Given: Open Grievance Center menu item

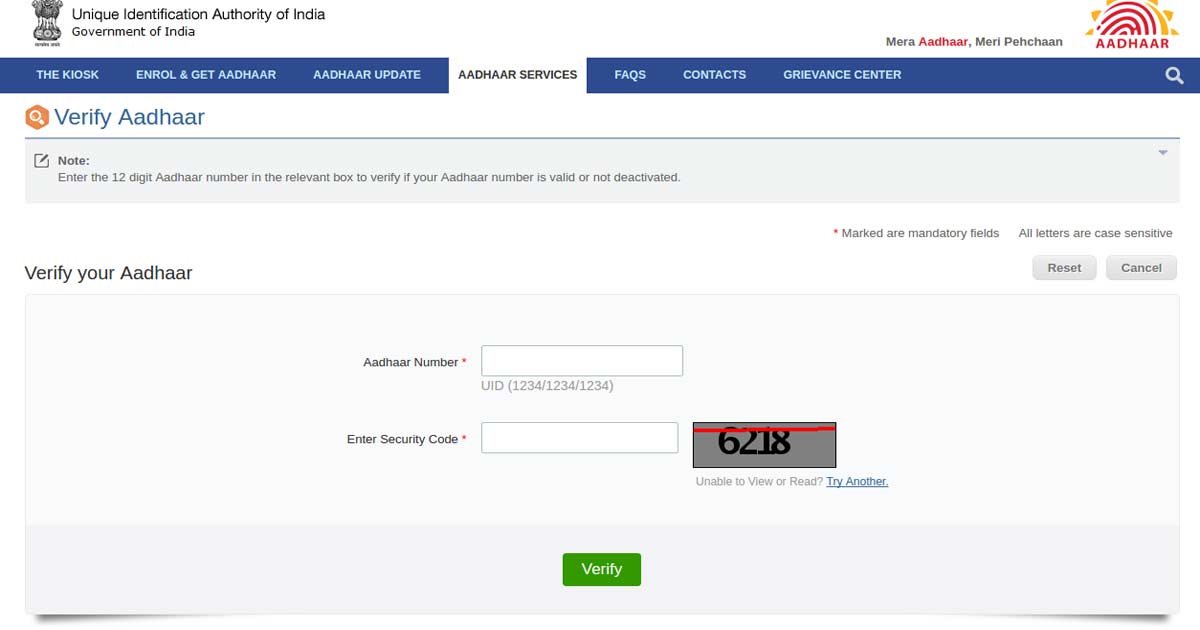Looking at the screenshot, I should click(842, 75).
